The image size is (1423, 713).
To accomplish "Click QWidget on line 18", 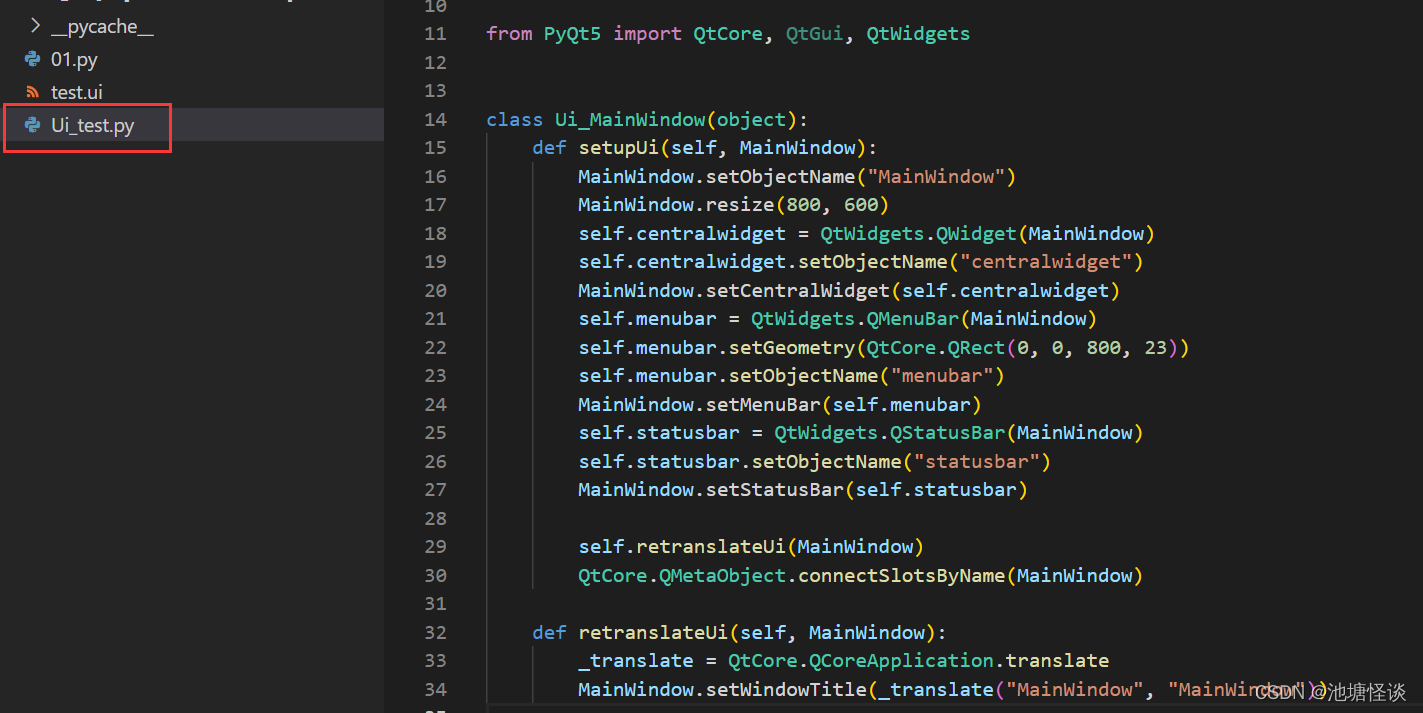I will (976, 233).
